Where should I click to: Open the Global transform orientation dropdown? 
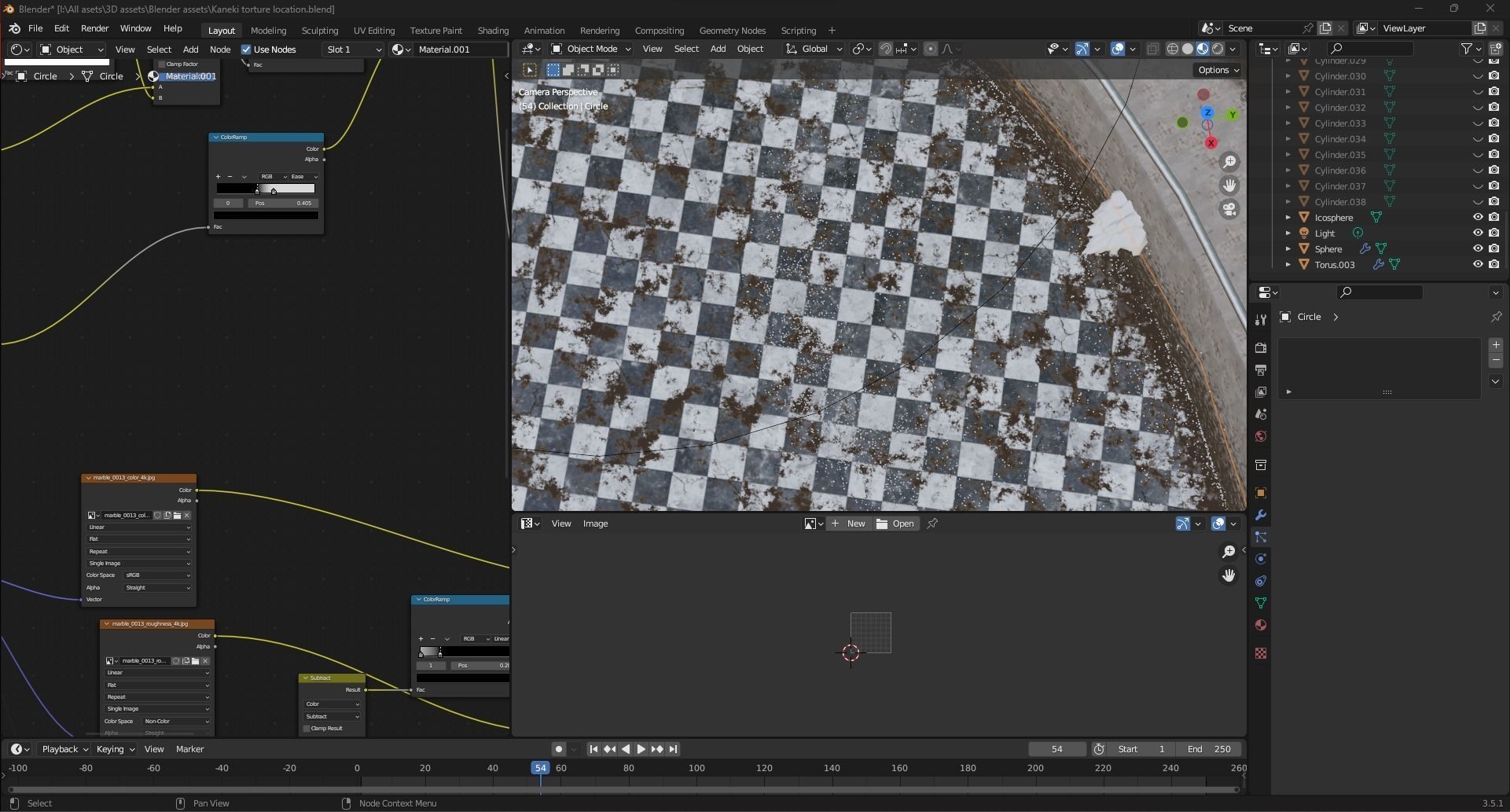point(814,49)
